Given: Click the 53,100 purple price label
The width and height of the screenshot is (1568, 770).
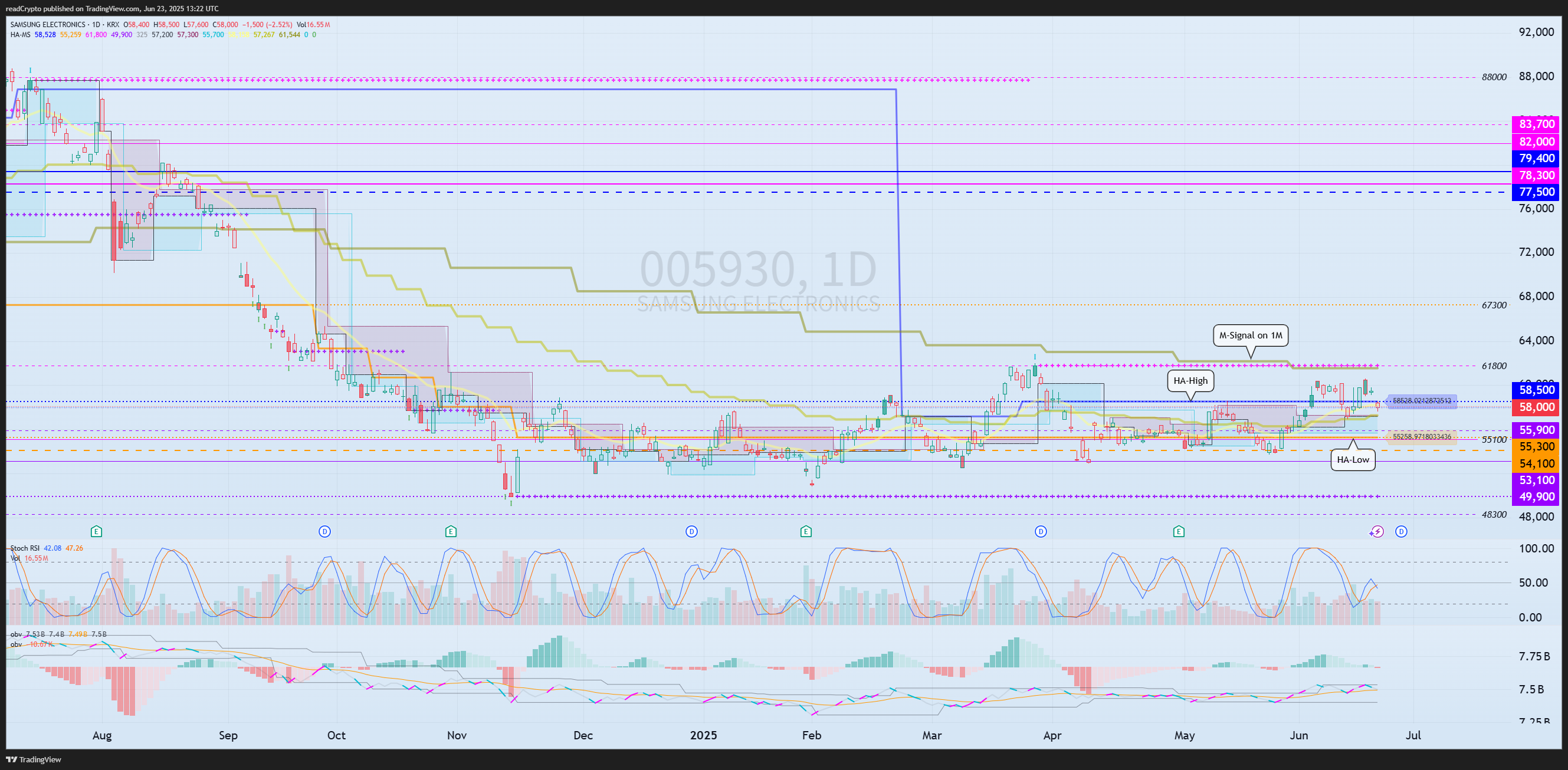Looking at the screenshot, I should pos(1536,480).
